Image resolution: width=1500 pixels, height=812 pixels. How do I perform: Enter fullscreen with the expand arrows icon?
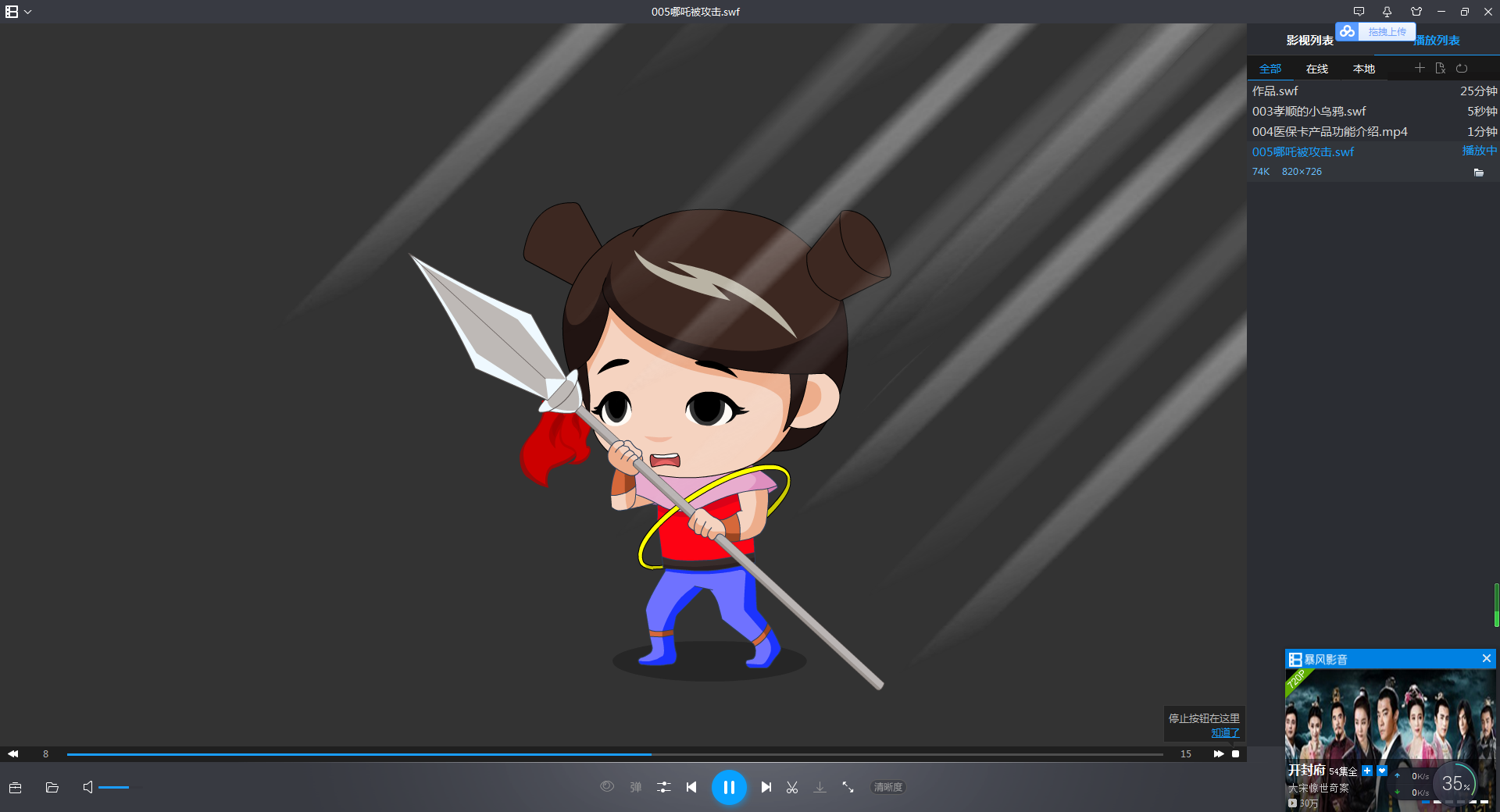(848, 787)
